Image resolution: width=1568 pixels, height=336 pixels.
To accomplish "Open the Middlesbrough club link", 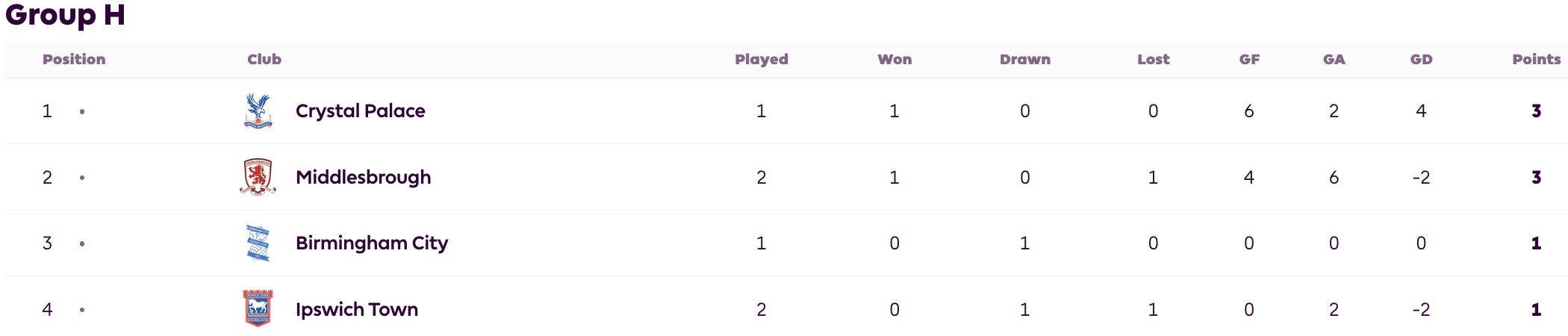I will (364, 177).
